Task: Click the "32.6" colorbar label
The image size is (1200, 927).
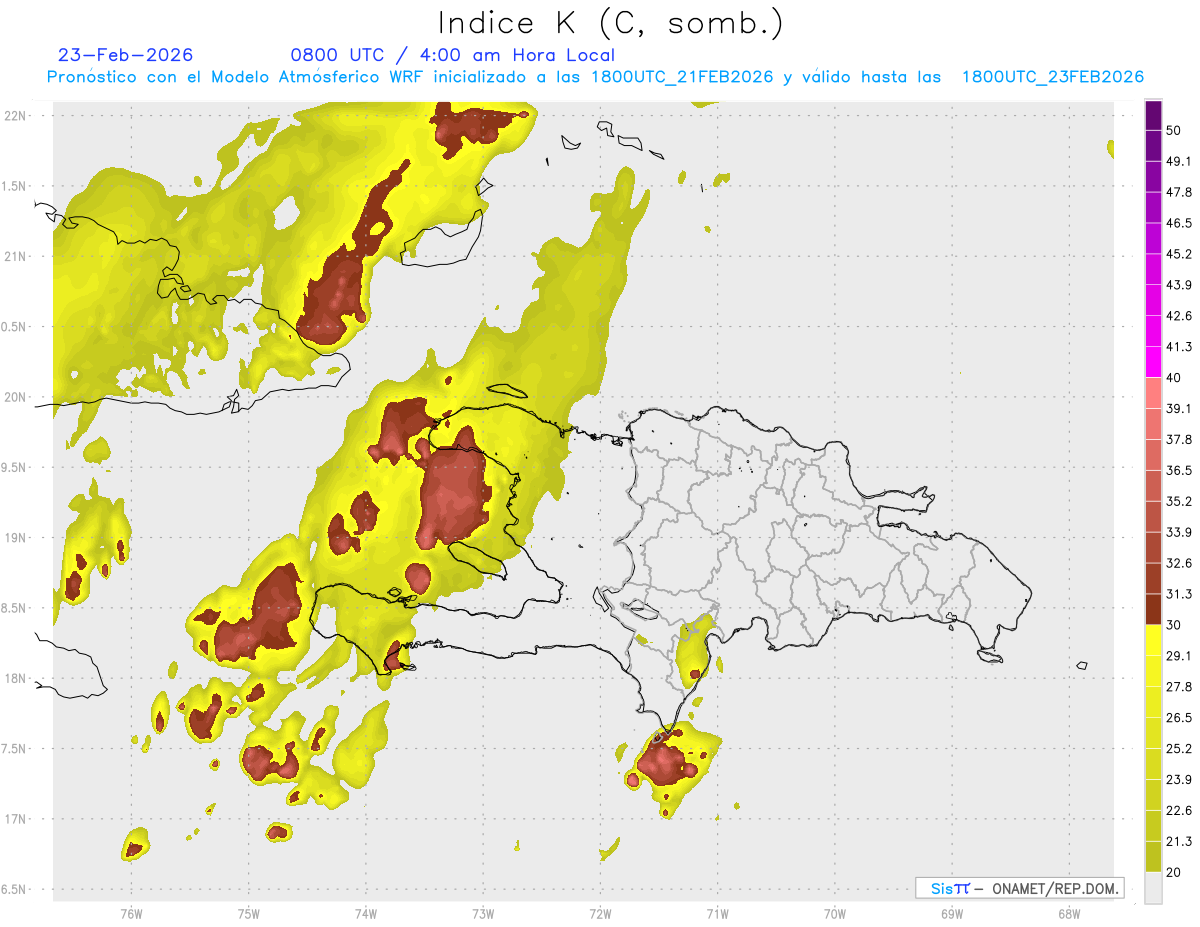Action: tap(1179, 563)
